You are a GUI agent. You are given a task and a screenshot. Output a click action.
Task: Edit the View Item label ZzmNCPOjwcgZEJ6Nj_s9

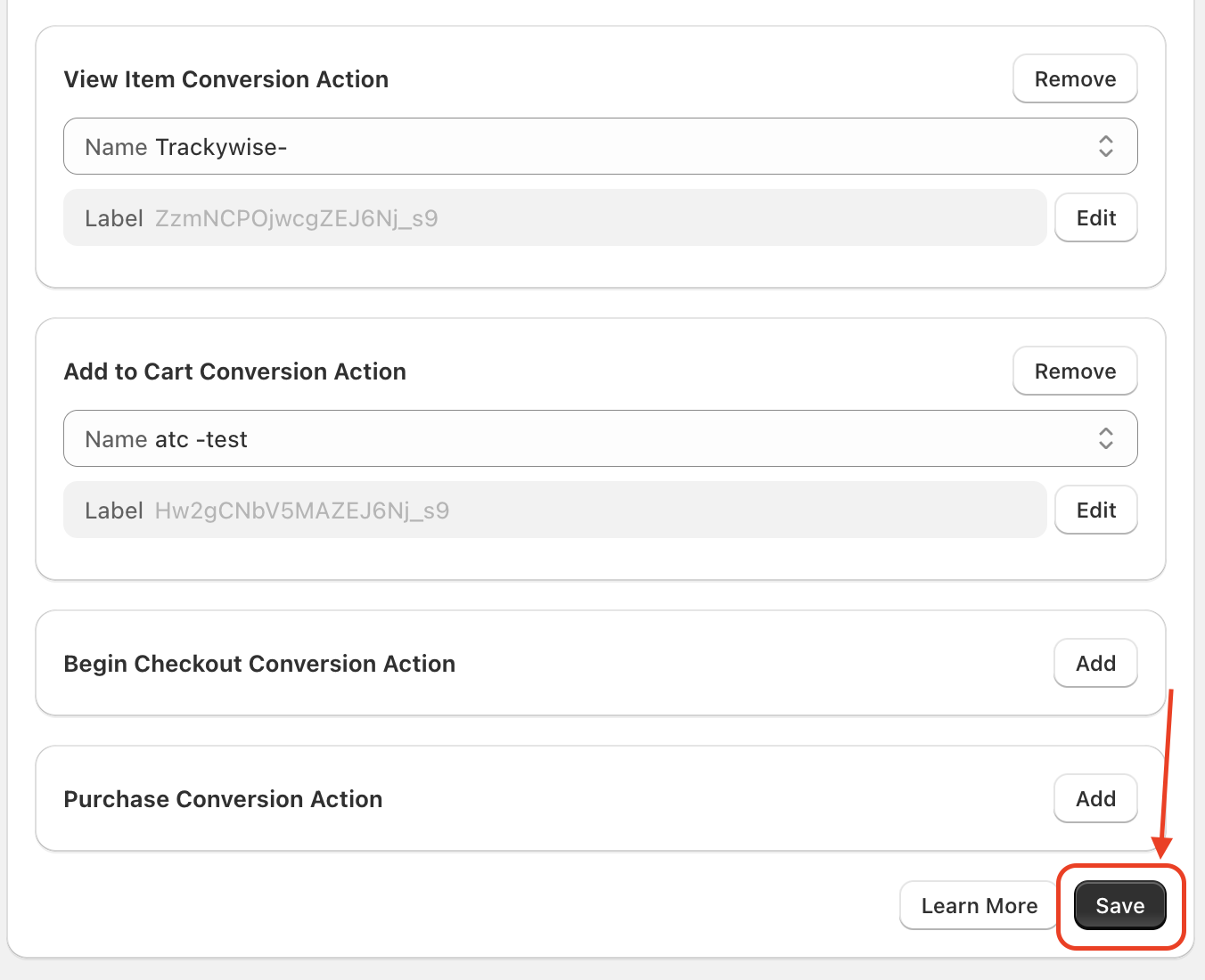[1095, 218]
